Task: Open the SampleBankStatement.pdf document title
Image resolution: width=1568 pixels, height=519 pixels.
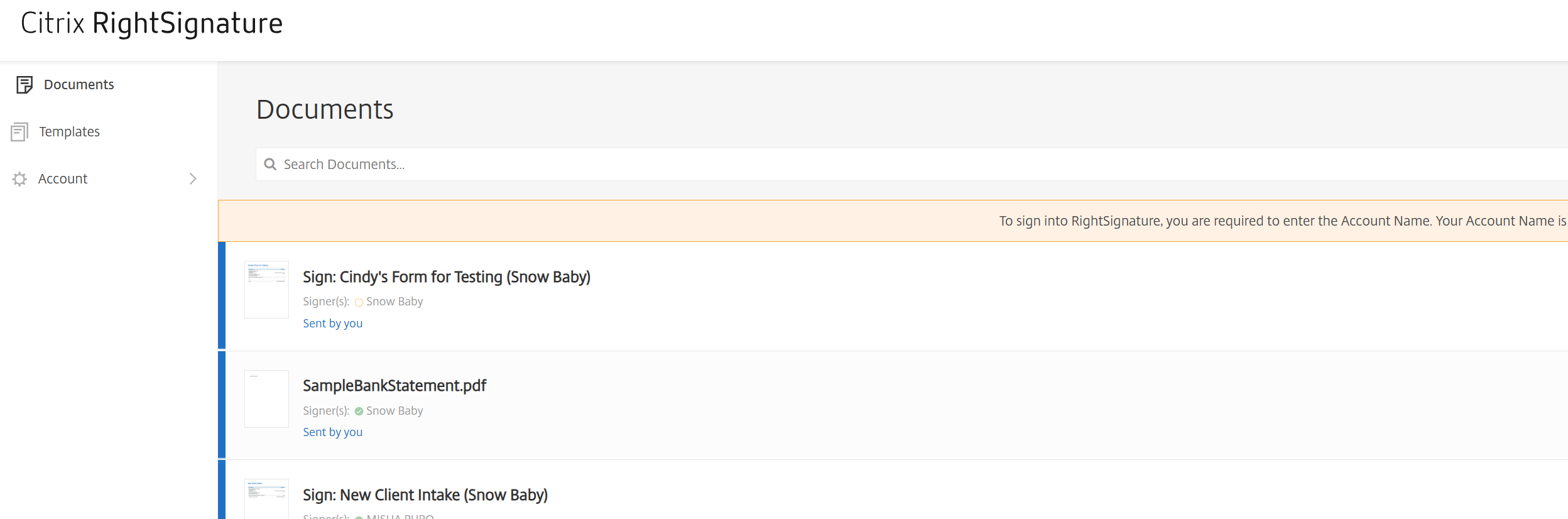Action: pyautogui.click(x=394, y=386)
